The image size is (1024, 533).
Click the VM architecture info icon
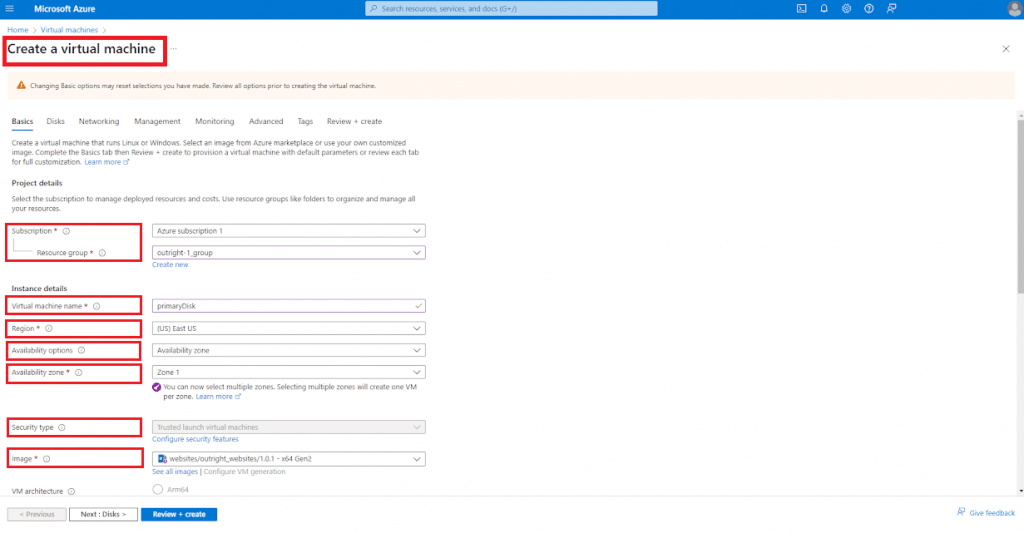[x=71, y=491]
